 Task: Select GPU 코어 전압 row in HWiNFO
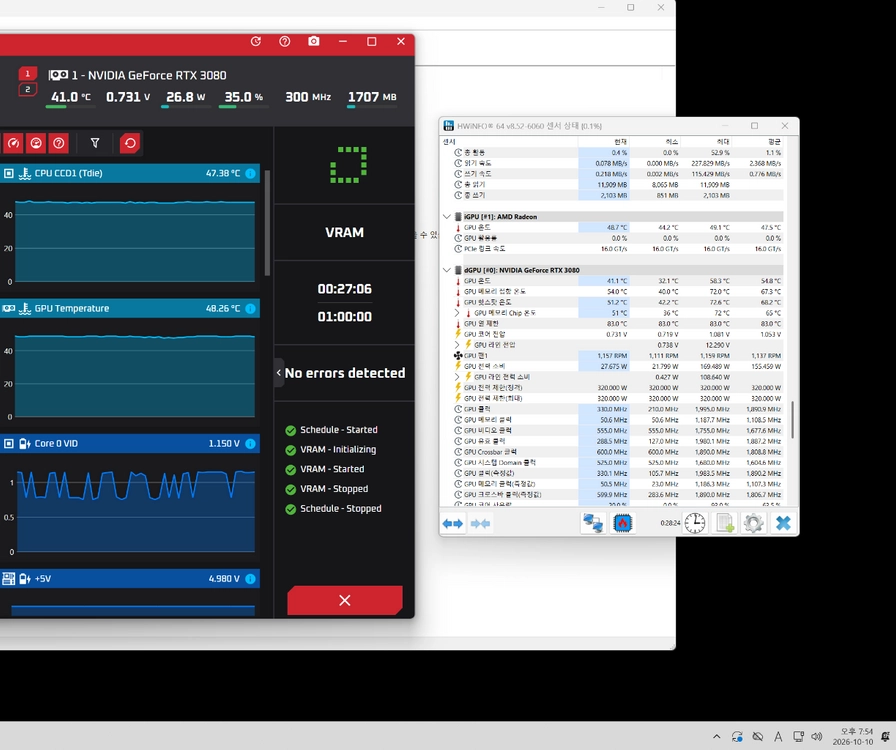[x=618, y=334]
